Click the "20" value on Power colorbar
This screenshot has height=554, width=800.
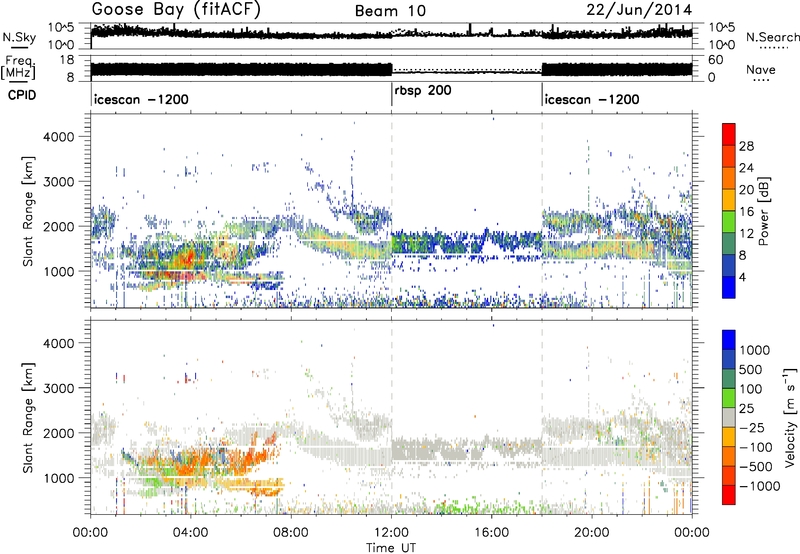(746, 190)
